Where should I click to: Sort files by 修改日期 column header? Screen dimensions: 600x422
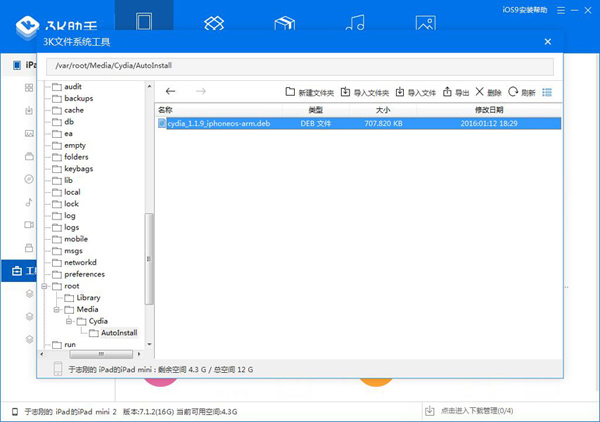[487, 108]
